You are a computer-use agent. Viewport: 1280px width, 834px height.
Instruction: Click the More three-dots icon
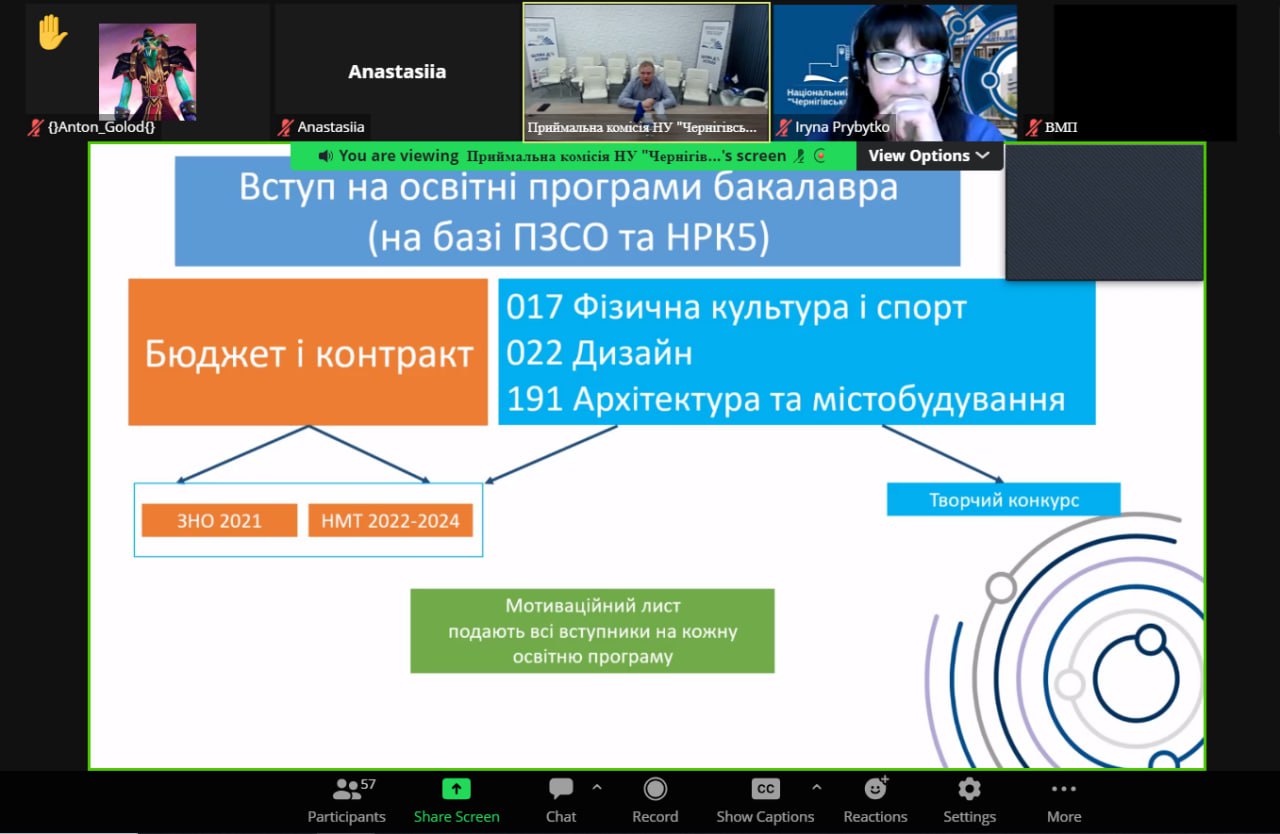[1063, 789]
